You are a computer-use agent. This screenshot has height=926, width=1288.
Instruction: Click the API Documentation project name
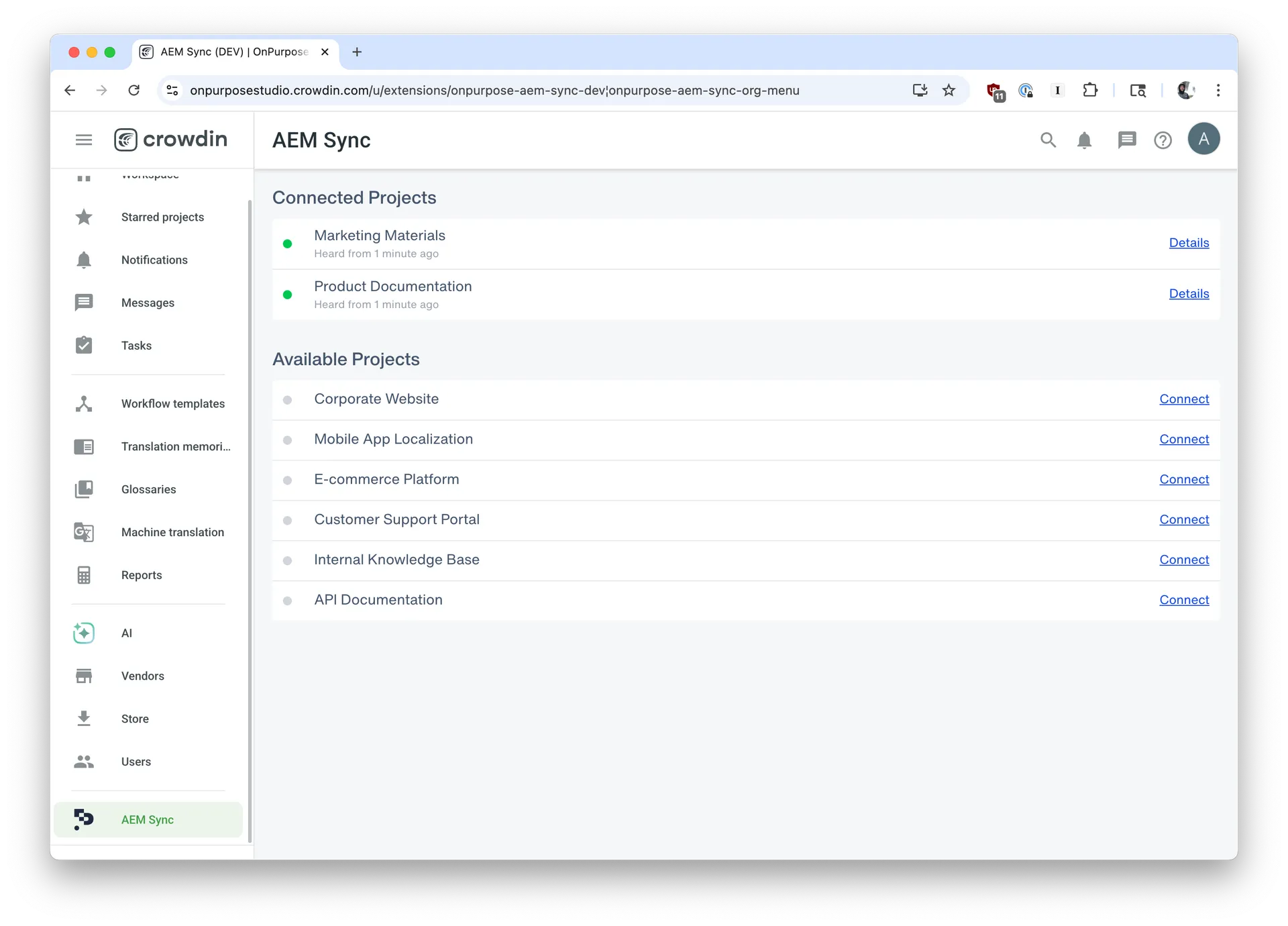point(378,601)
